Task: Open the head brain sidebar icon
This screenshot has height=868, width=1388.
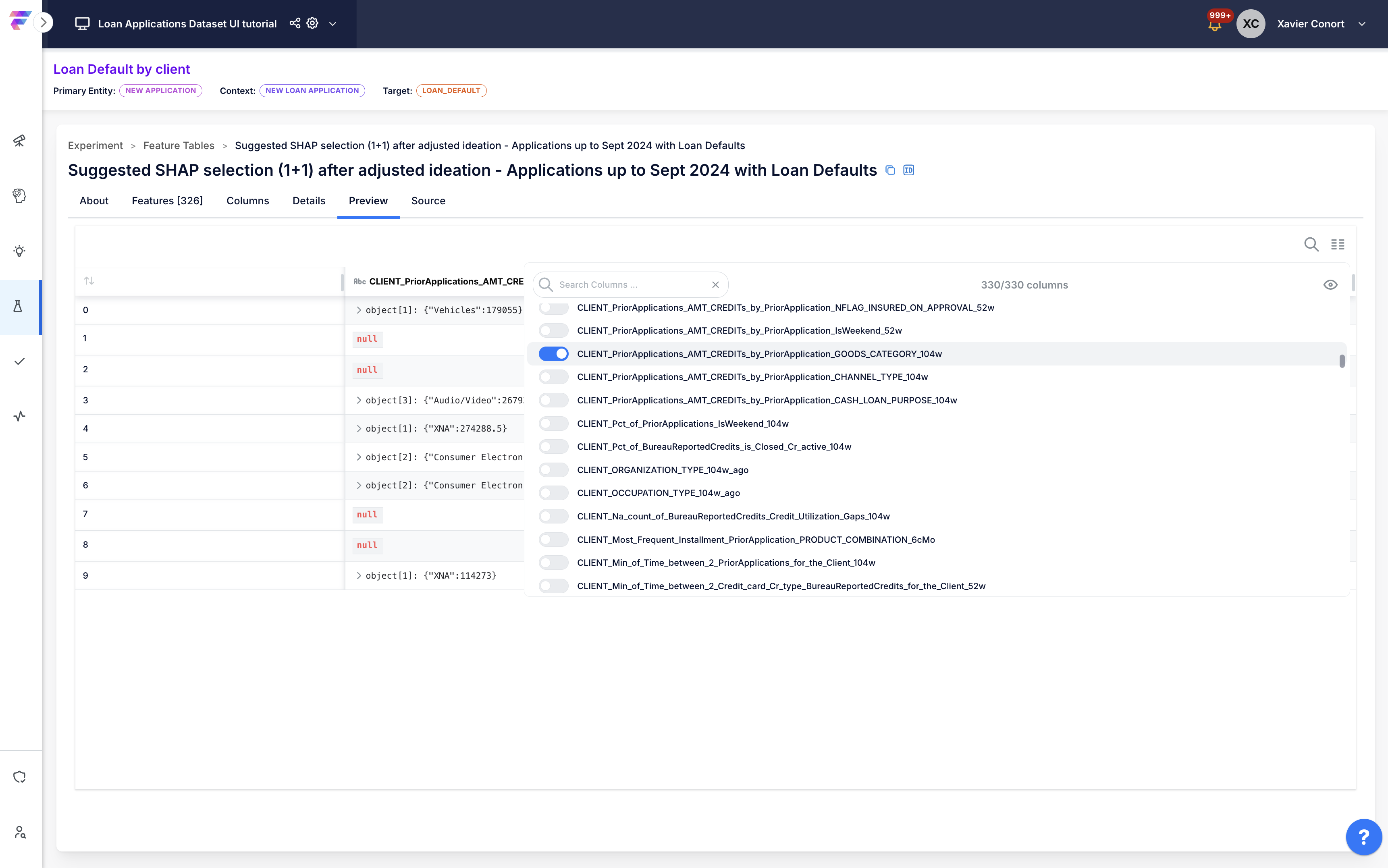Action: point(19,196)
